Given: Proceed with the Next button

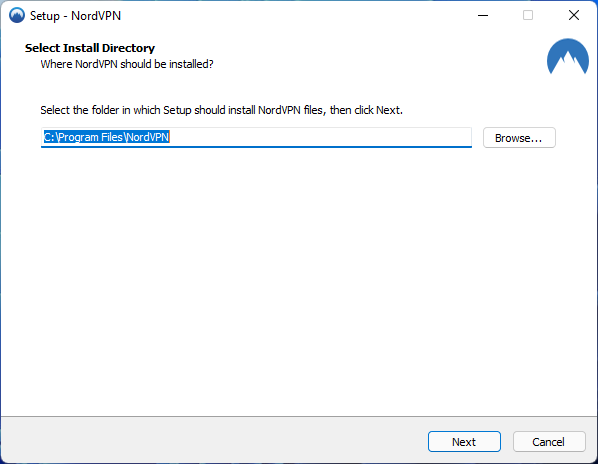Looking at the screenshot, I should pos(464,442).
